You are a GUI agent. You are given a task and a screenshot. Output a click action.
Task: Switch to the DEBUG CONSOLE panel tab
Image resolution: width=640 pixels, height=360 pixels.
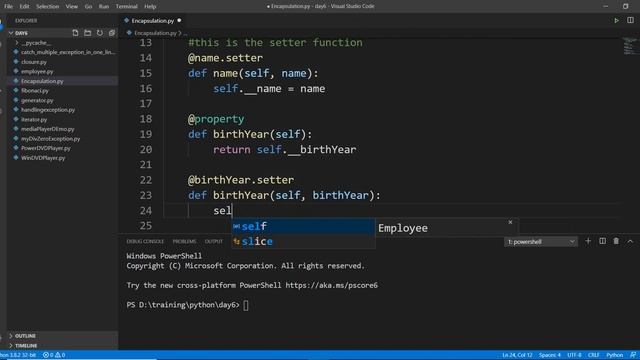pos(145,241)
